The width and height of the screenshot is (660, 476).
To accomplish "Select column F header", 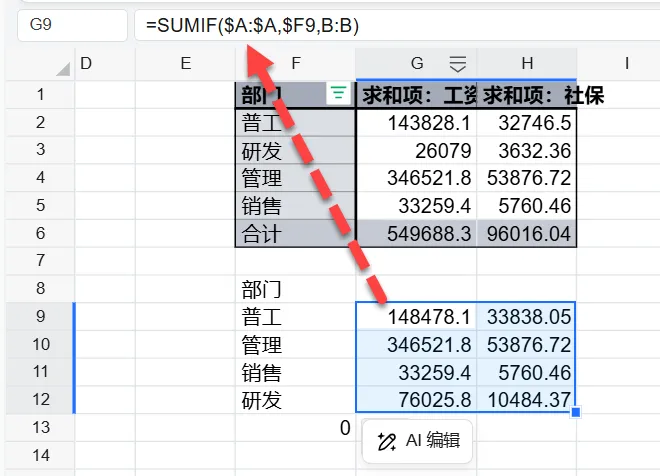I will (295, 64).
